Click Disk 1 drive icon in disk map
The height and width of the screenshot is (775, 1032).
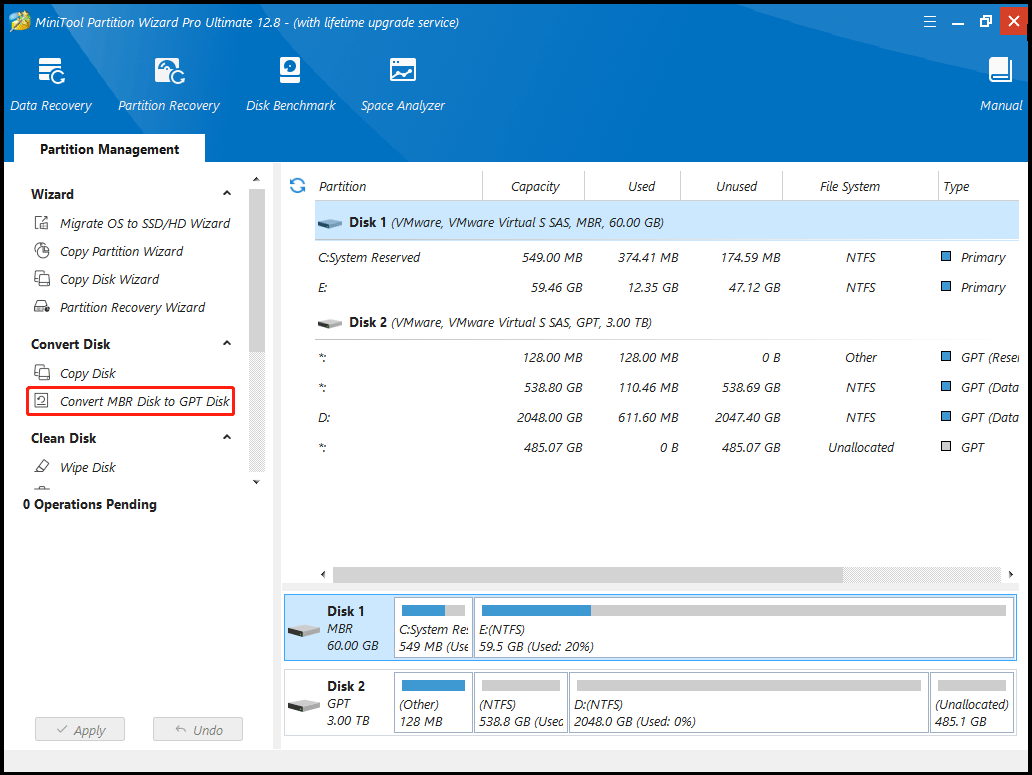click(x=303, y=631)
